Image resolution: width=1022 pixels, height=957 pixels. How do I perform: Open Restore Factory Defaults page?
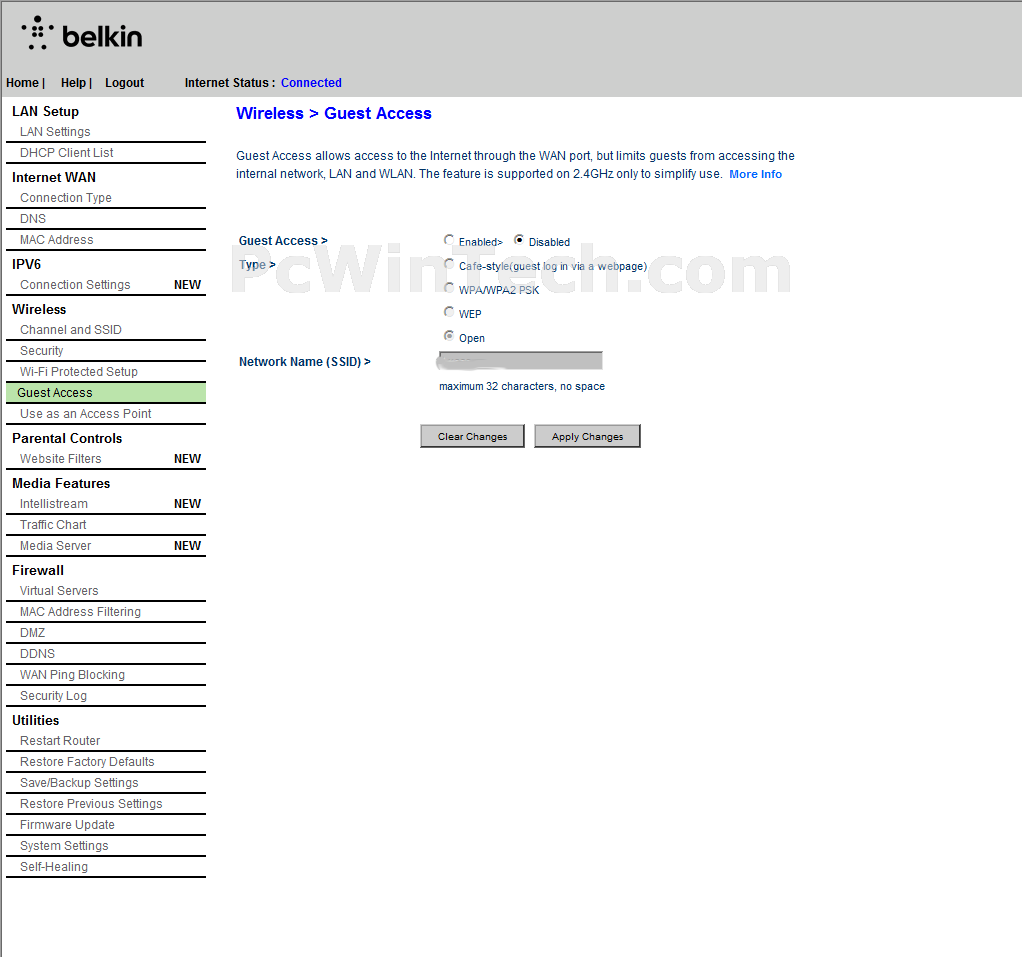tap(87, 761)
